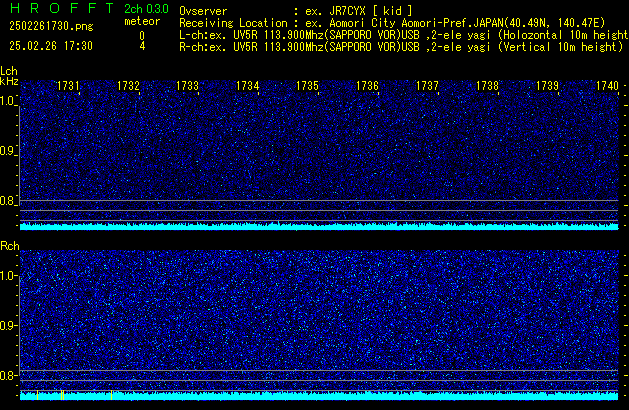Click the meteor count value '0'

tap(142, 36)
